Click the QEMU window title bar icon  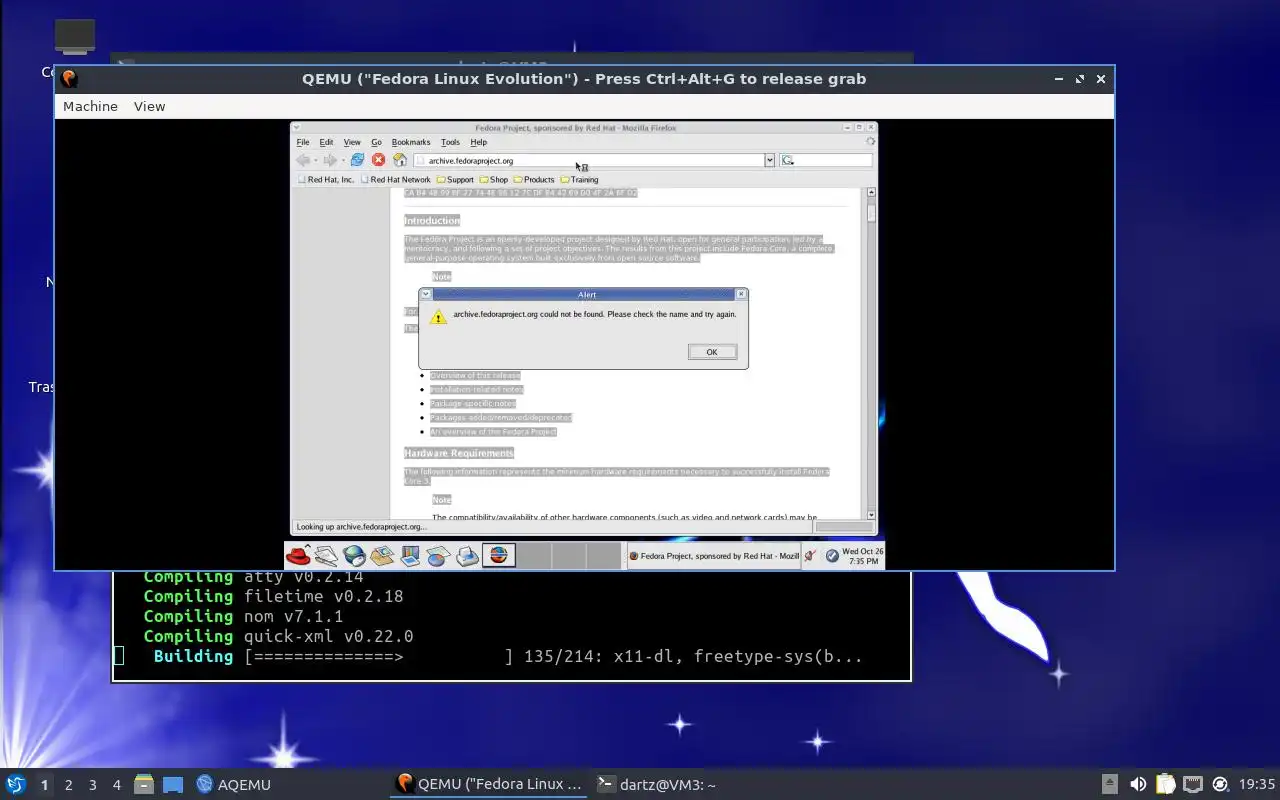(69, 79)
